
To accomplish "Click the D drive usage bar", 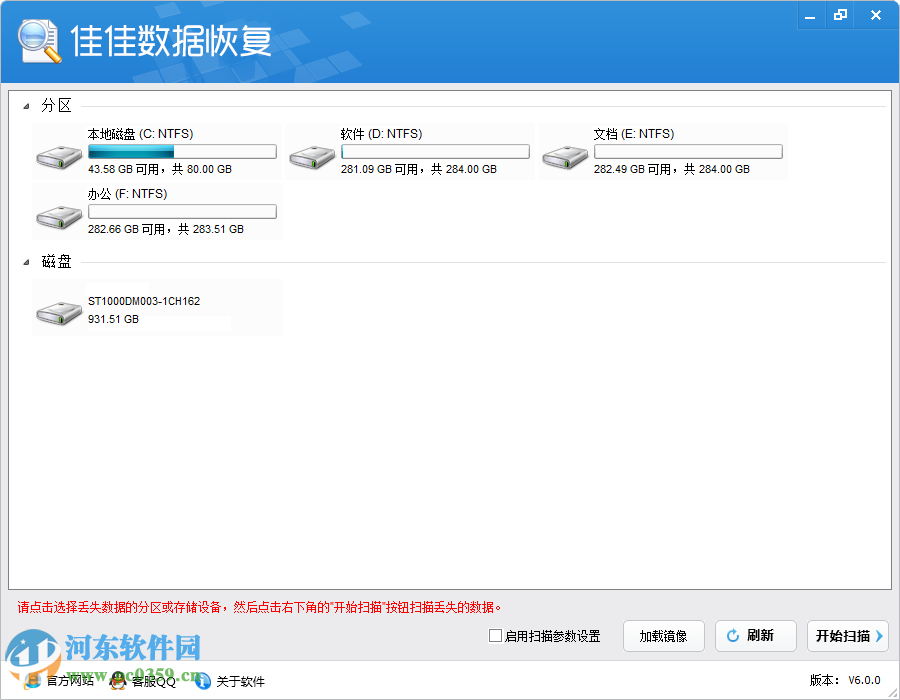I will [x=435, y=151].
